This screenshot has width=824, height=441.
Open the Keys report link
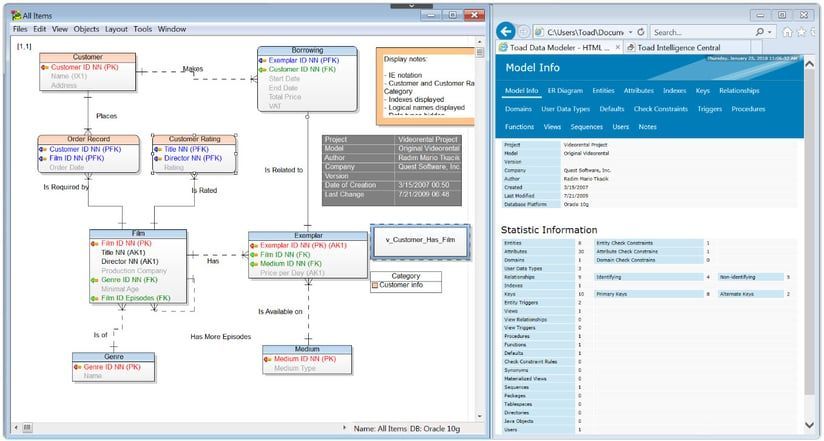703,90
